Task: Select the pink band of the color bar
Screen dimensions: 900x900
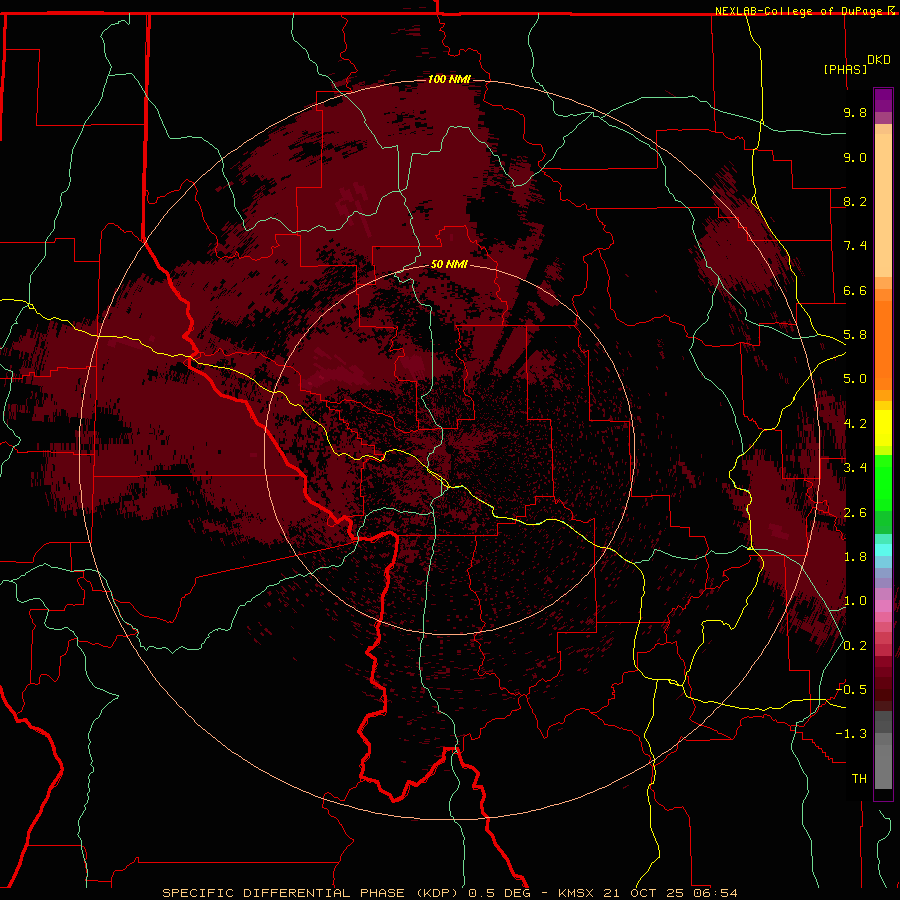Action: [883, 606]
